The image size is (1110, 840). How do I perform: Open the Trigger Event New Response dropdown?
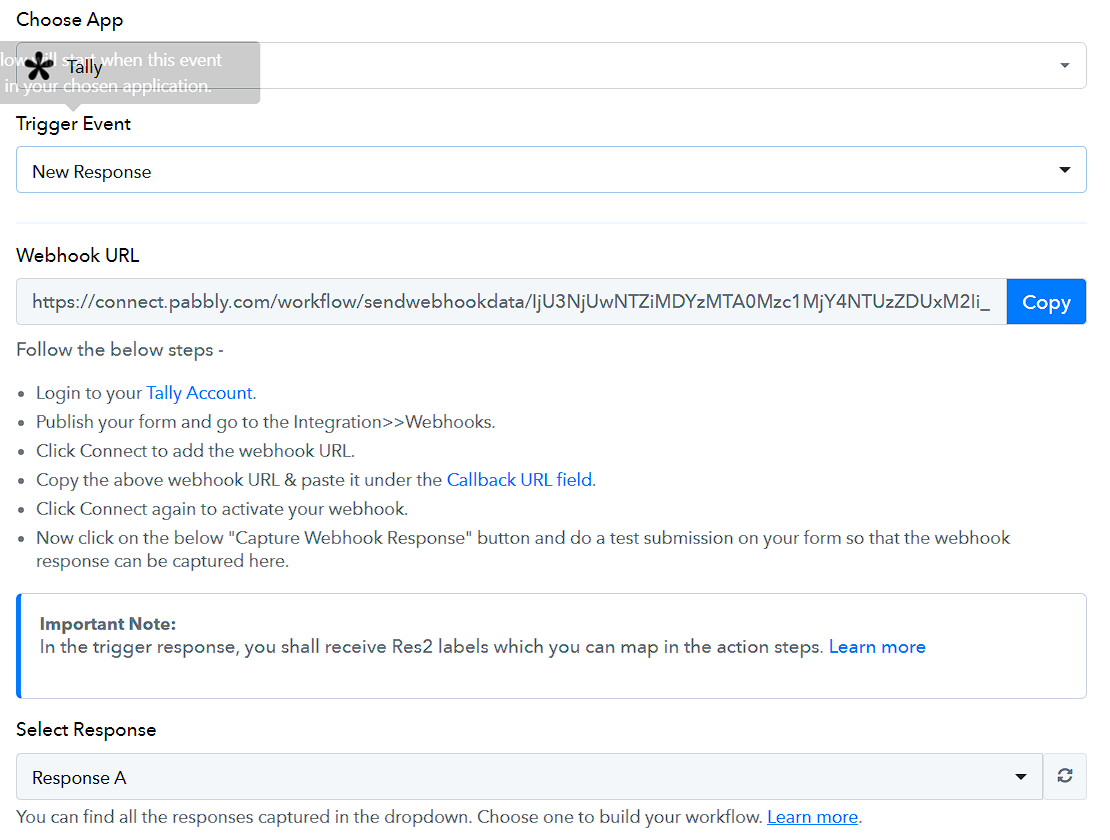551,170
